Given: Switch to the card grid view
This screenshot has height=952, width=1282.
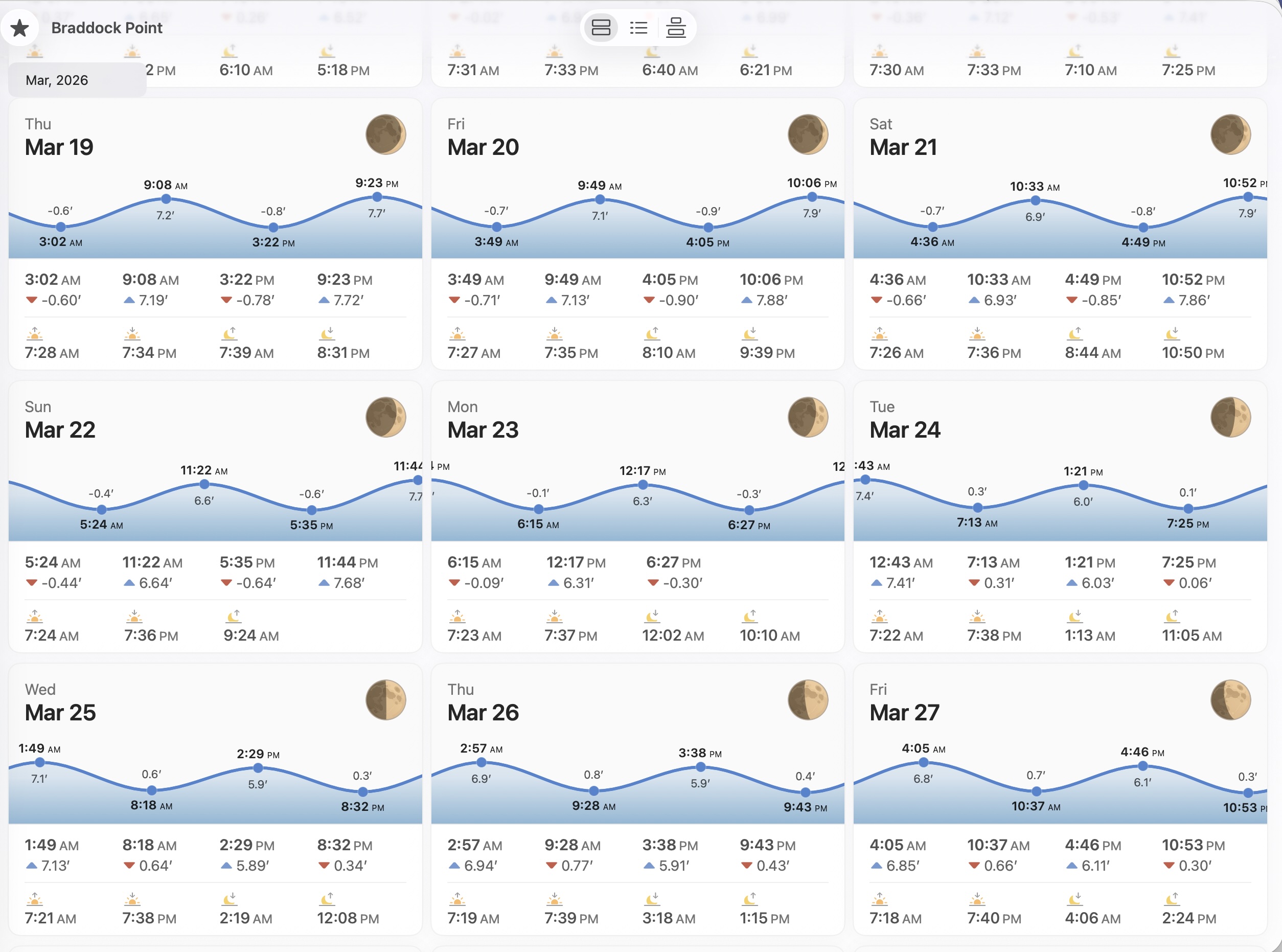Looking at the screenshot, I should (601, 28).
